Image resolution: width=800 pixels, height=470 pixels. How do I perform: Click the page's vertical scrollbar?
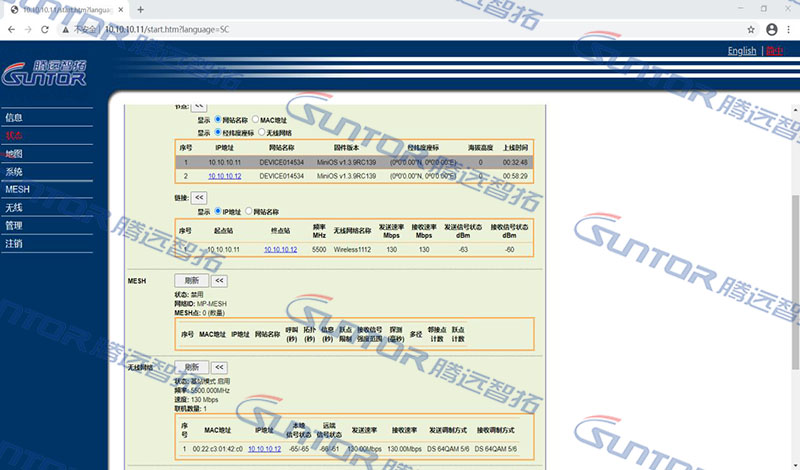pyautogui.click(x=795, y=250)
